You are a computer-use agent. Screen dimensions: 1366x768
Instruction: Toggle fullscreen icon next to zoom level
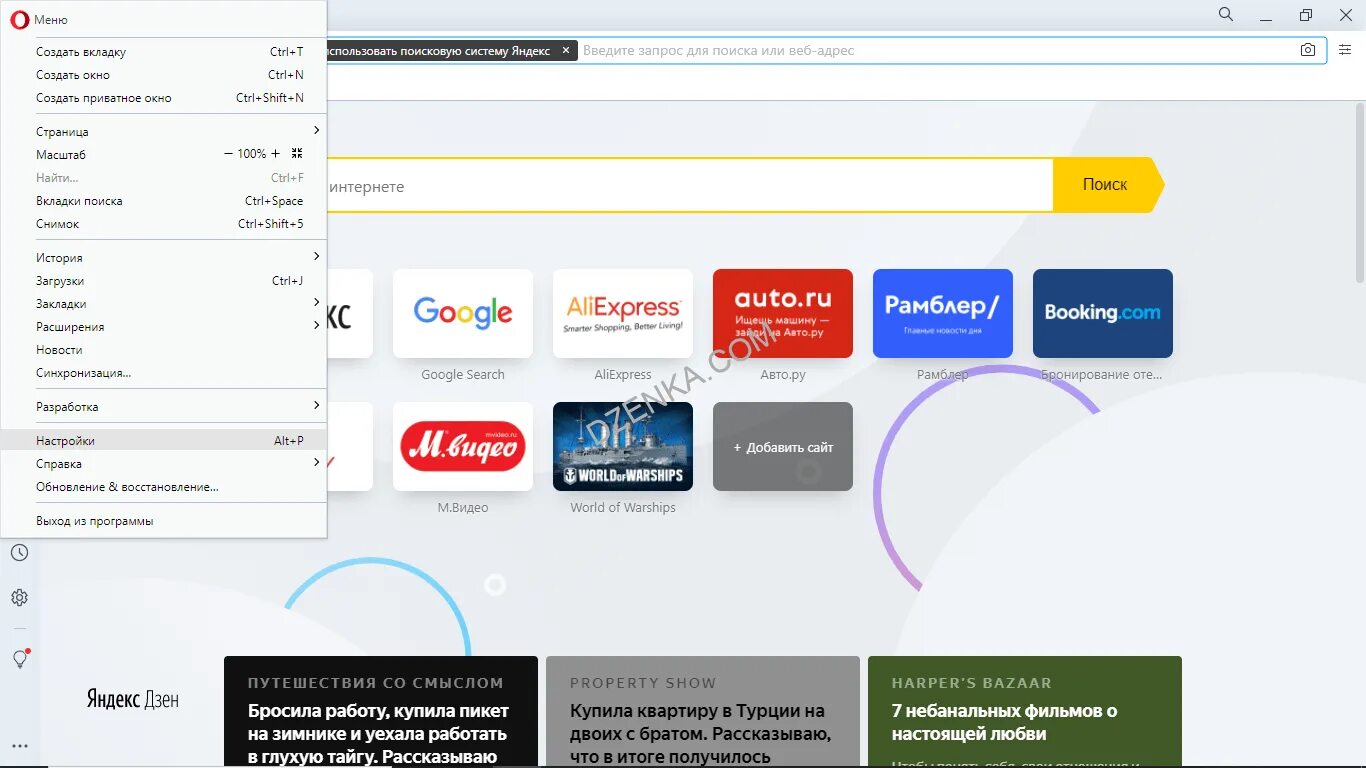[297, 154]
